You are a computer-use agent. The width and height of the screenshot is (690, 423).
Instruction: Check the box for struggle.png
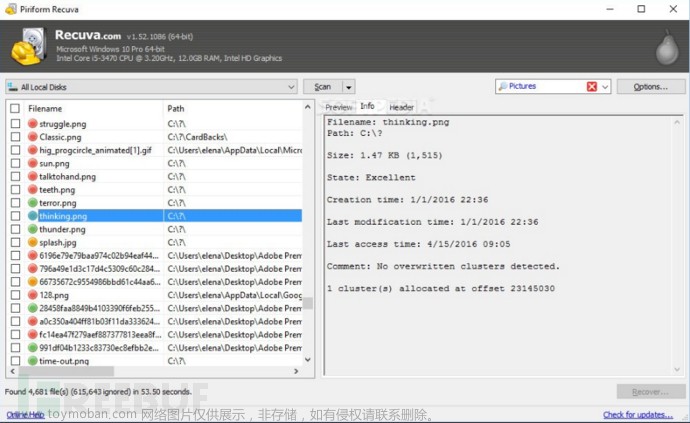click(15, 124)
